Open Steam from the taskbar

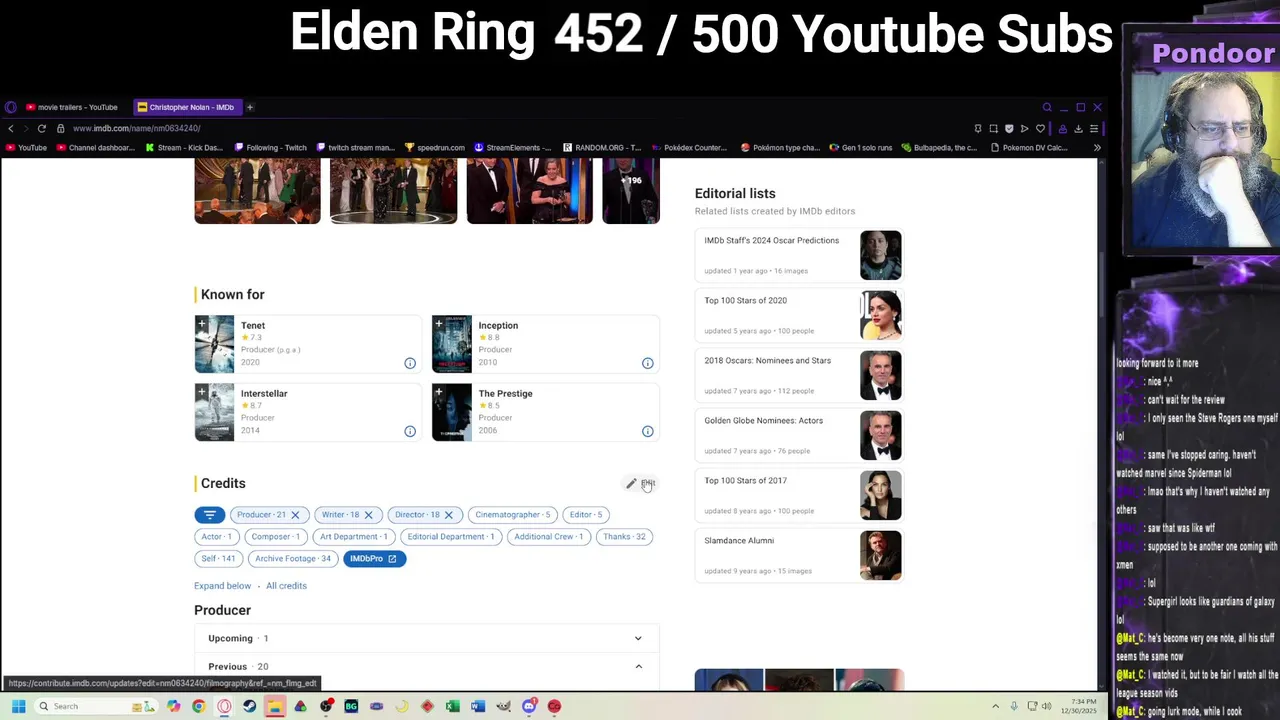(x=249, y=706)
